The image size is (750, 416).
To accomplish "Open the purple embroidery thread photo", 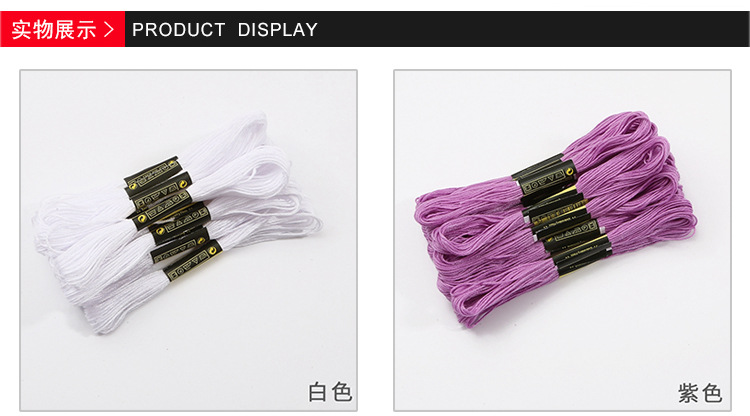I will tap(562, 241).
